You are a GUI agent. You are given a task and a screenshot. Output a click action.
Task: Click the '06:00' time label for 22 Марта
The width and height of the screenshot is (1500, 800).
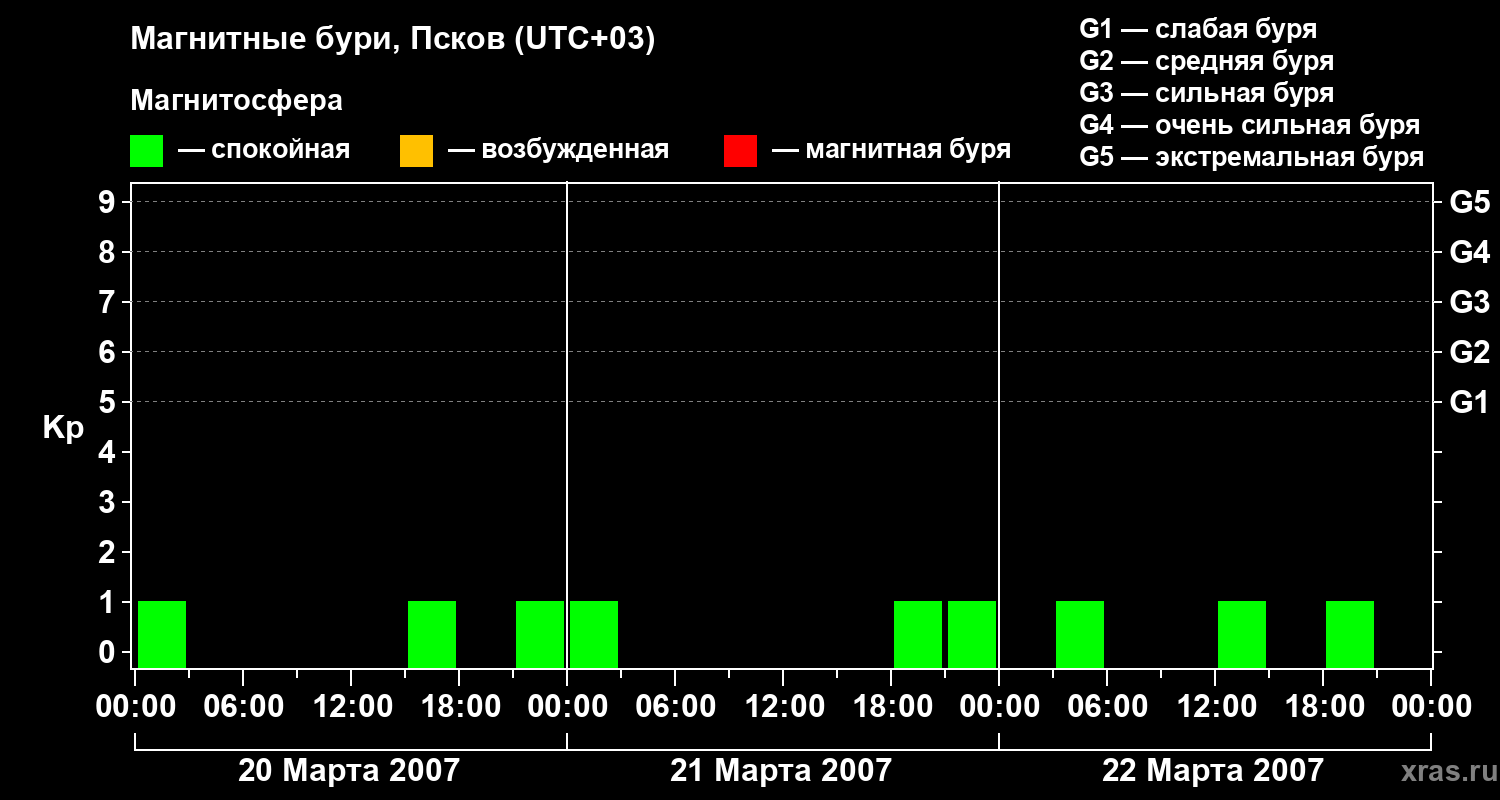click(x=1107, y=707)
